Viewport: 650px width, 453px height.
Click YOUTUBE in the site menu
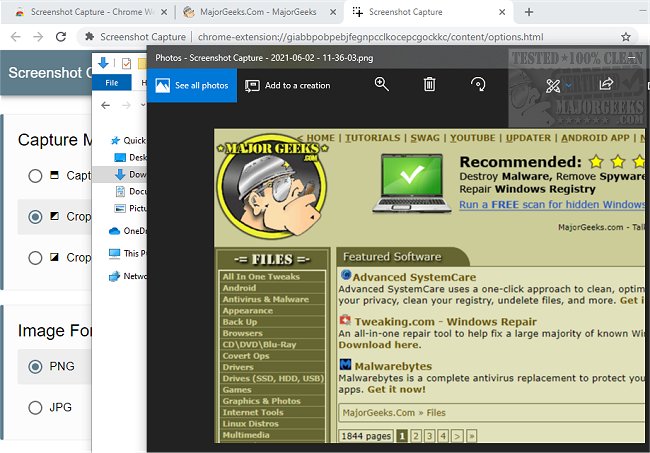[x=473, y=138]
